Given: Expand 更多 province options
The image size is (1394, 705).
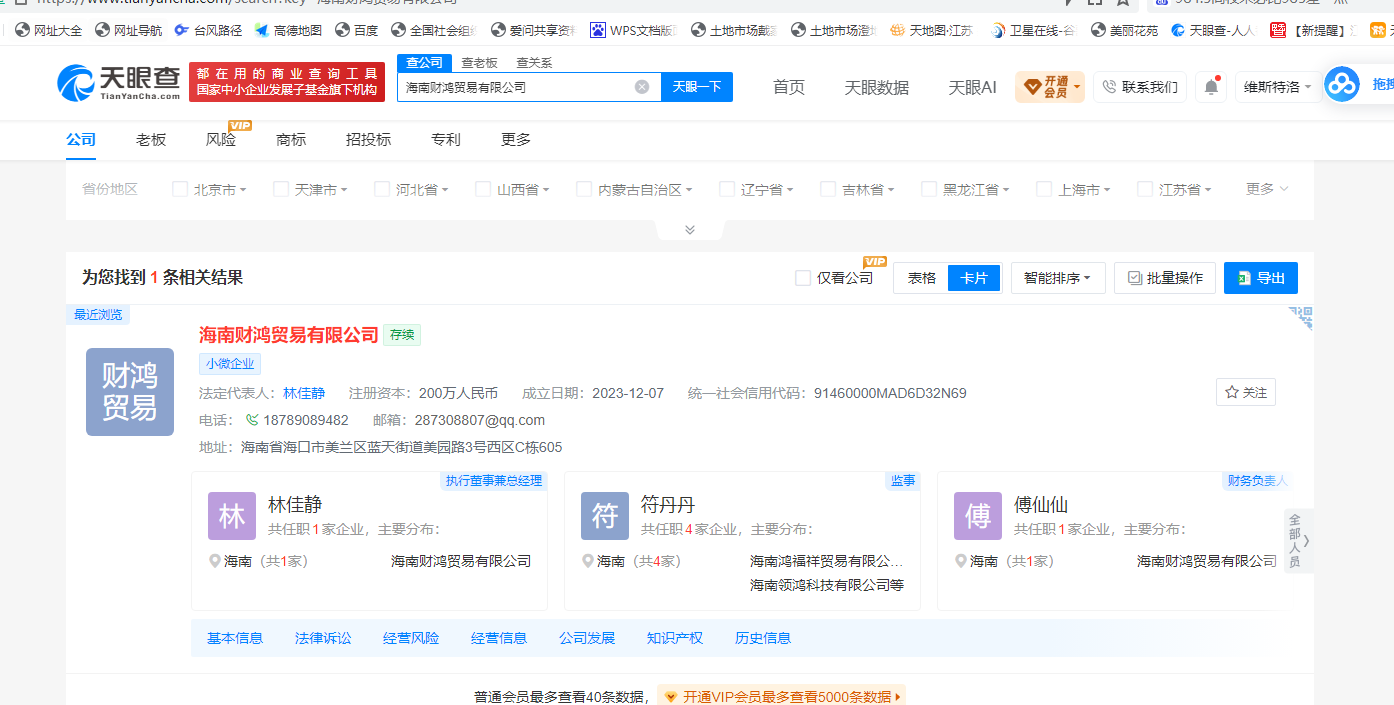Looking at the screenshot, I should [1267, 189].
